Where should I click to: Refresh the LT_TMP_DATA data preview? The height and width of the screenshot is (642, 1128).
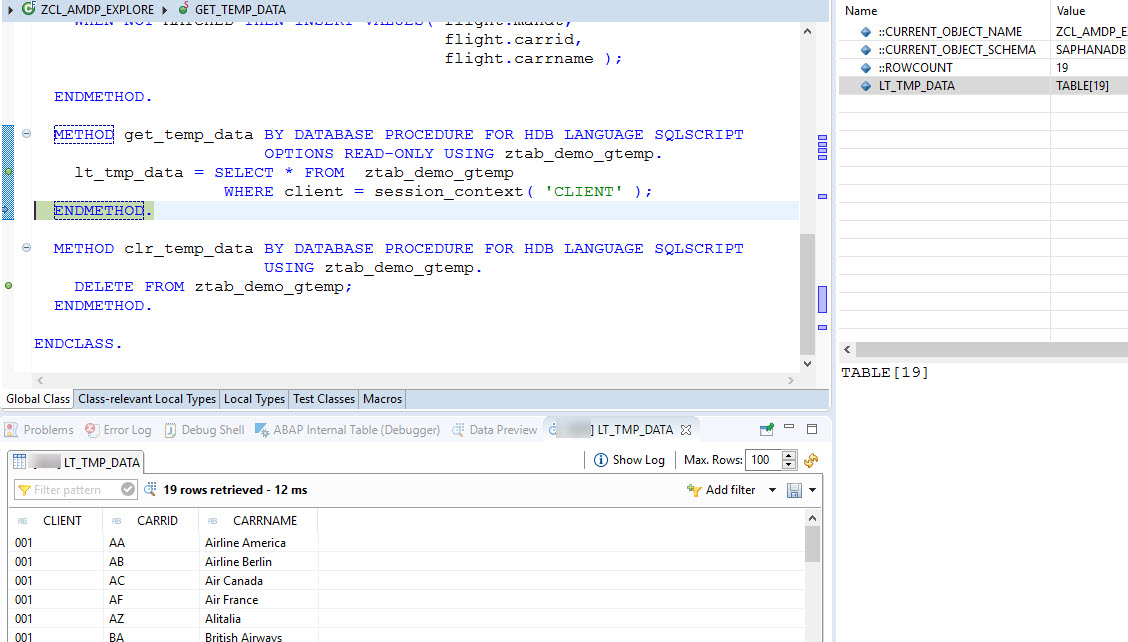point(811,460)
